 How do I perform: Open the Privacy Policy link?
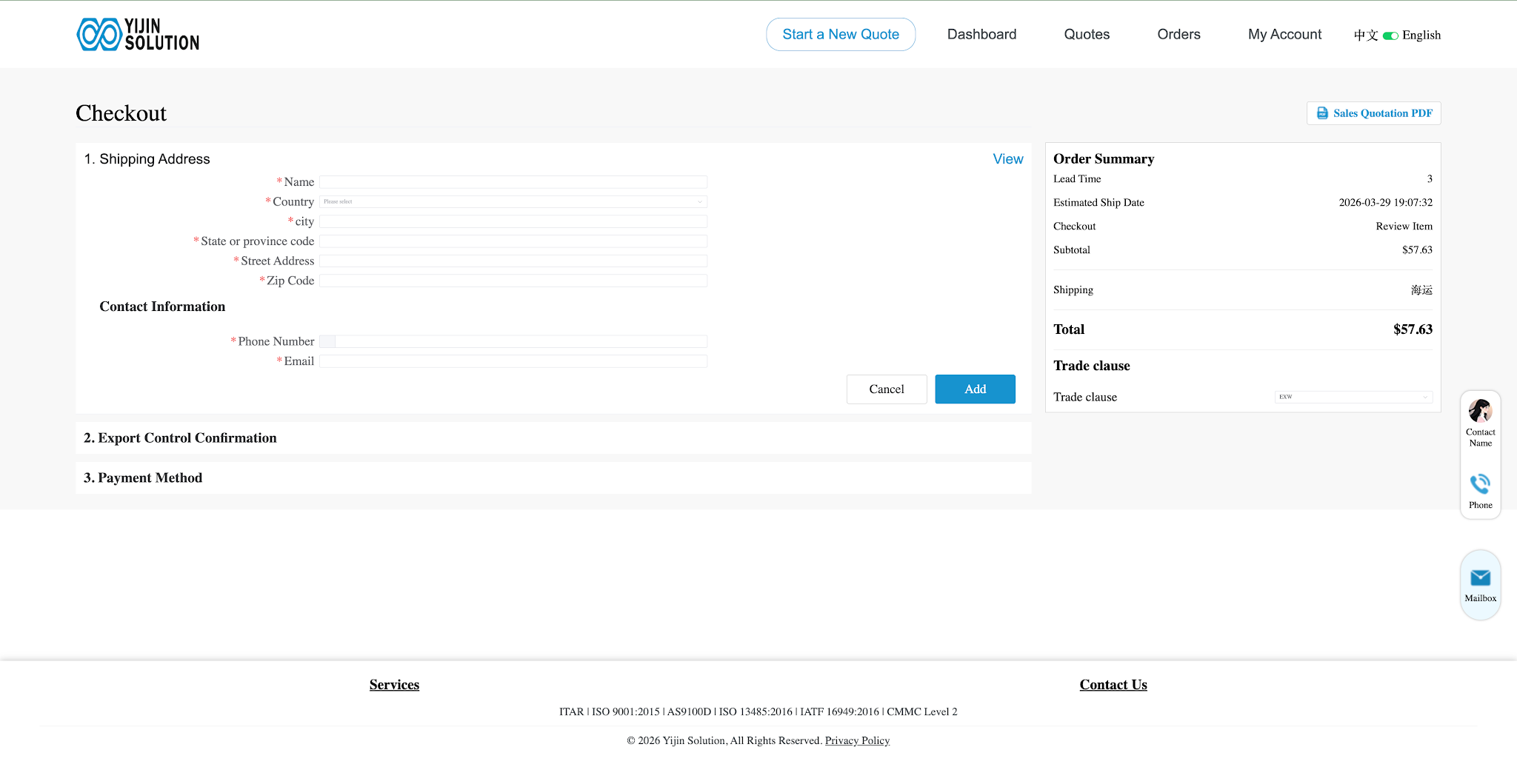coord(857,740)
